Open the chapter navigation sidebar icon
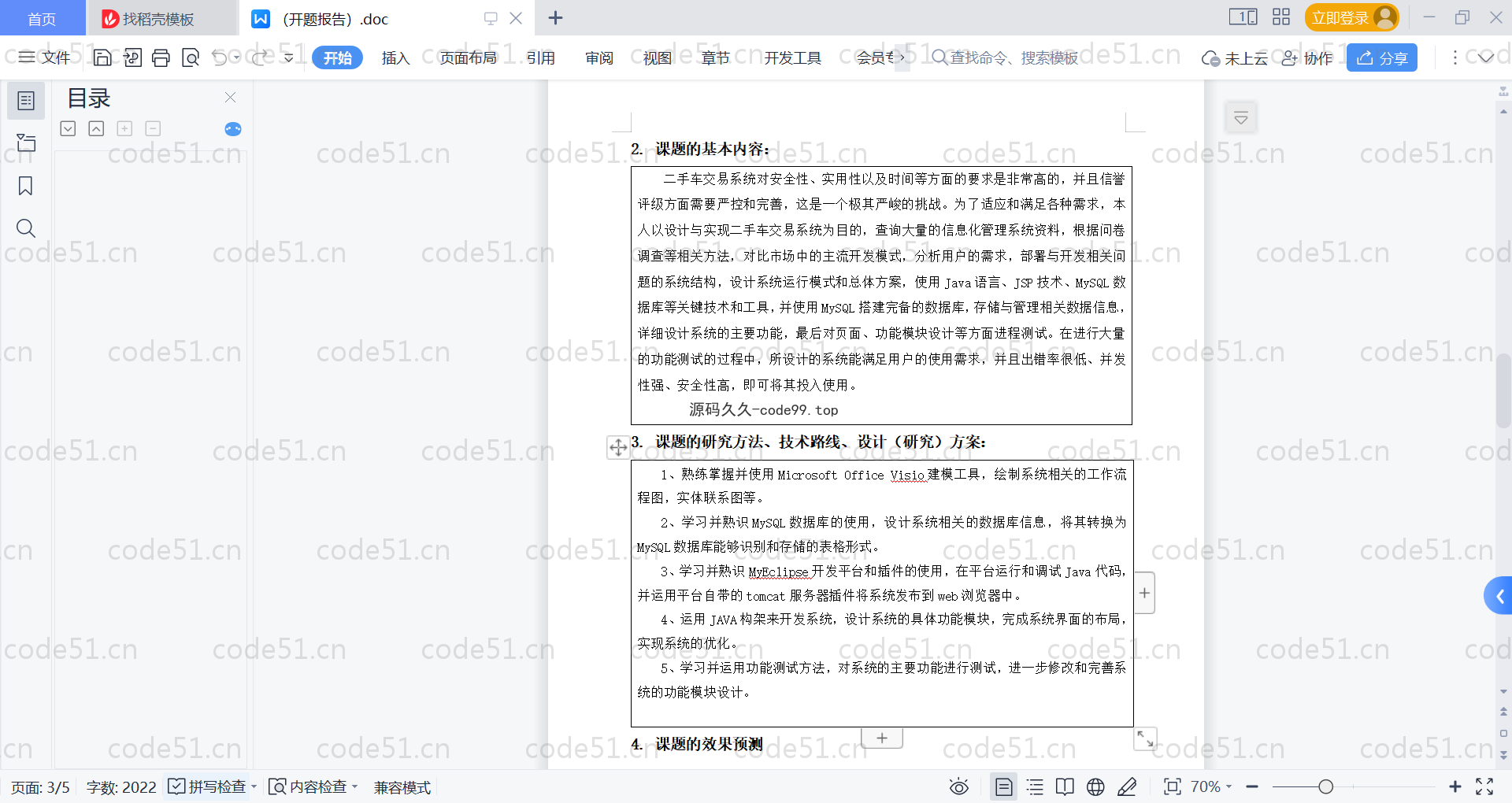Screen dimensions: 1512x803 (x=26, y=142)
